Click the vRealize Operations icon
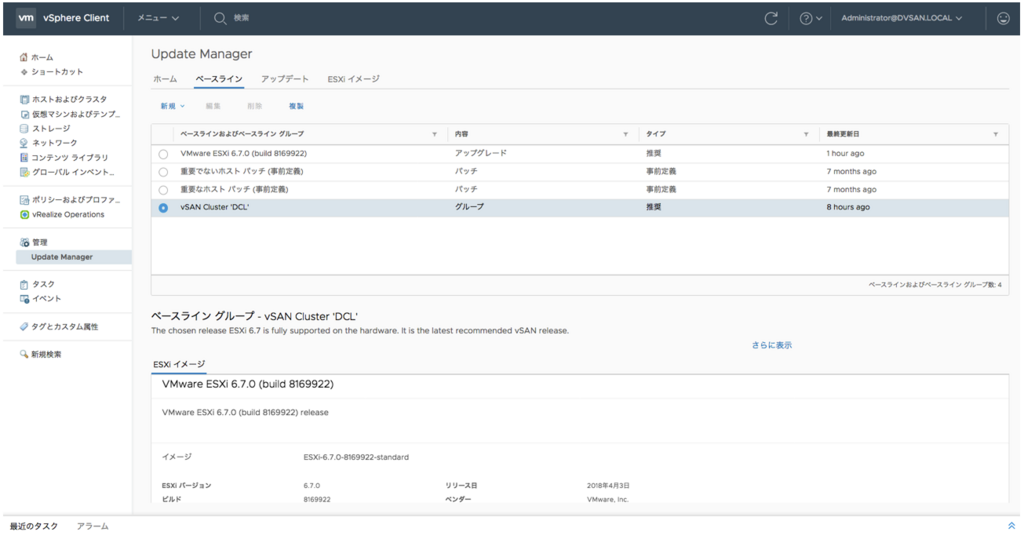 click(x=24, y=214)
